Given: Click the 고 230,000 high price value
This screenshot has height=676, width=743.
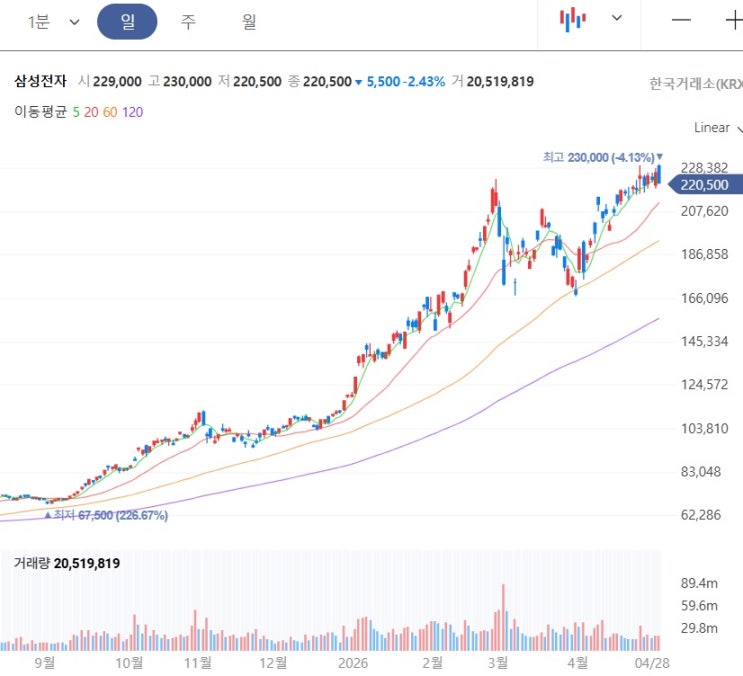Looking at the screenshot, I should point(180,81).
